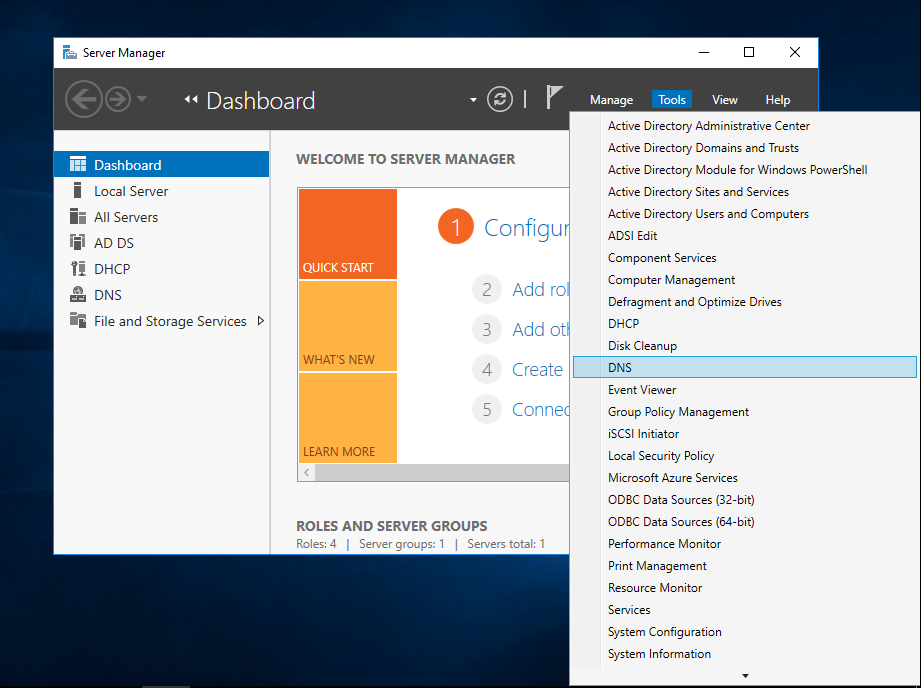Open DHCP in the Tools menu
The height and width of the screenshot is (688, 921).
coord(744,324)
